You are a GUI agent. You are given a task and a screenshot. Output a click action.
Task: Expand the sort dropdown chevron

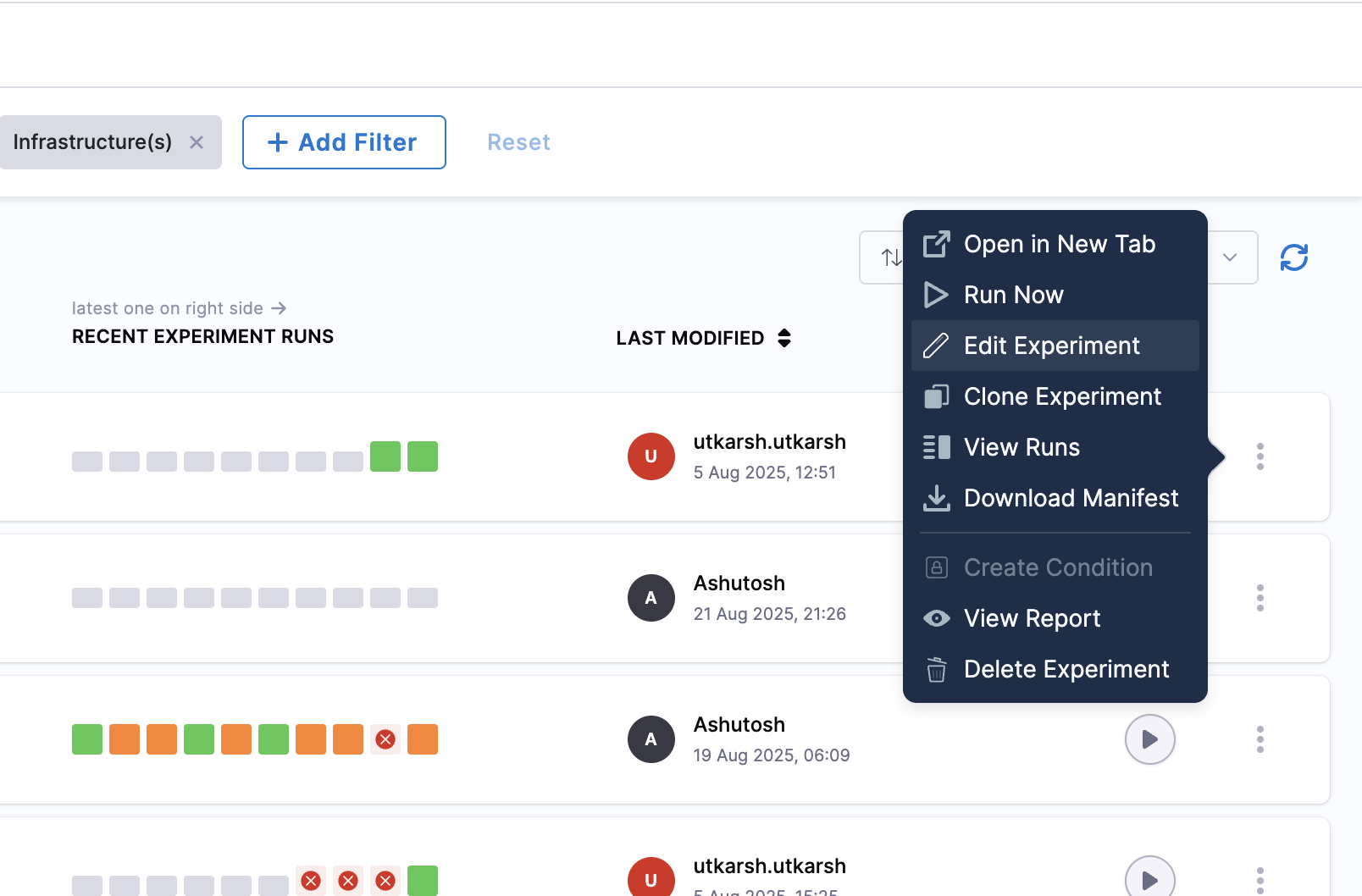[1230, 257]
